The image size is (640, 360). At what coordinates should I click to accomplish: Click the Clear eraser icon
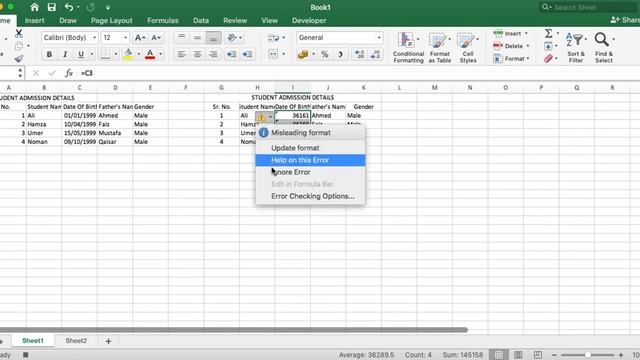pyautogui.click(x=548, y=59)
